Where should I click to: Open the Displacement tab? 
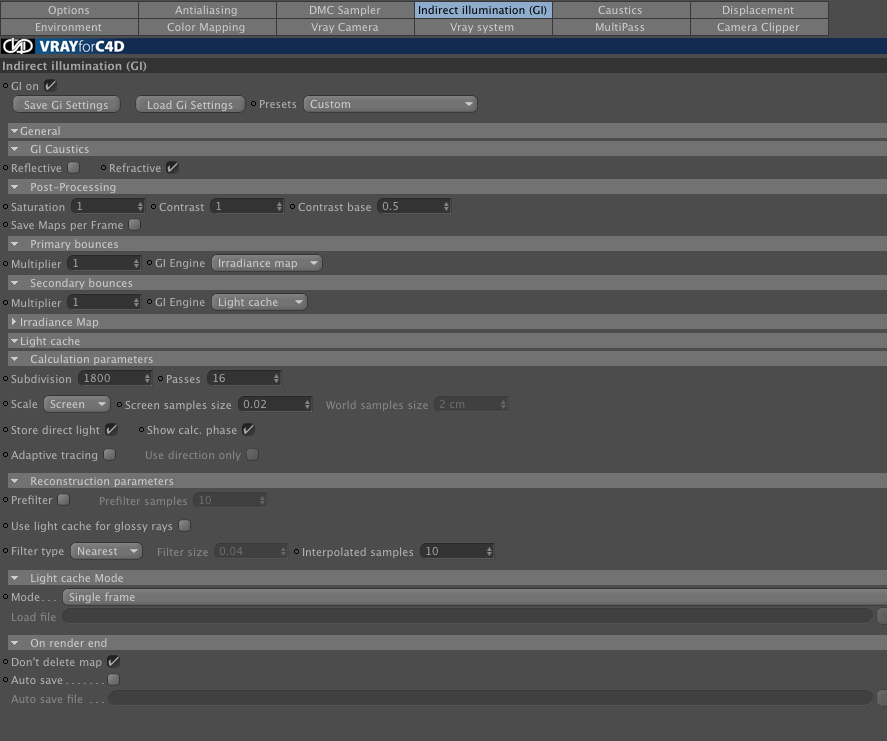pos(759,10)
